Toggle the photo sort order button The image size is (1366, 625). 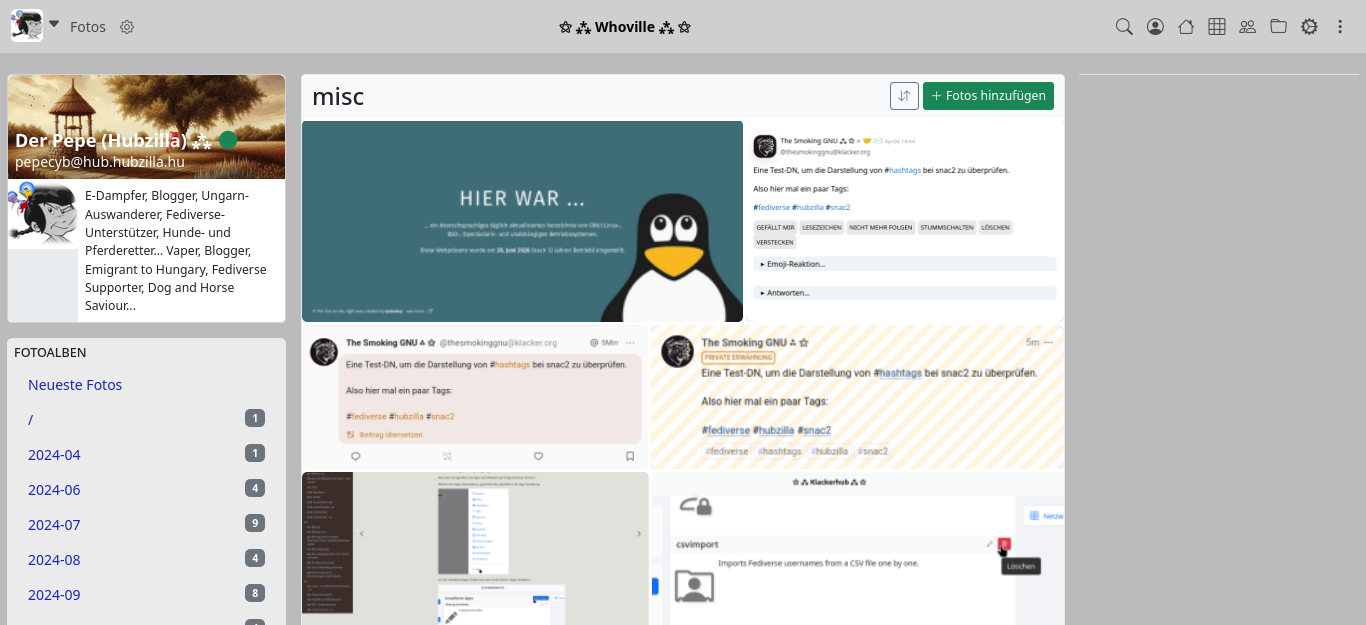904,96
